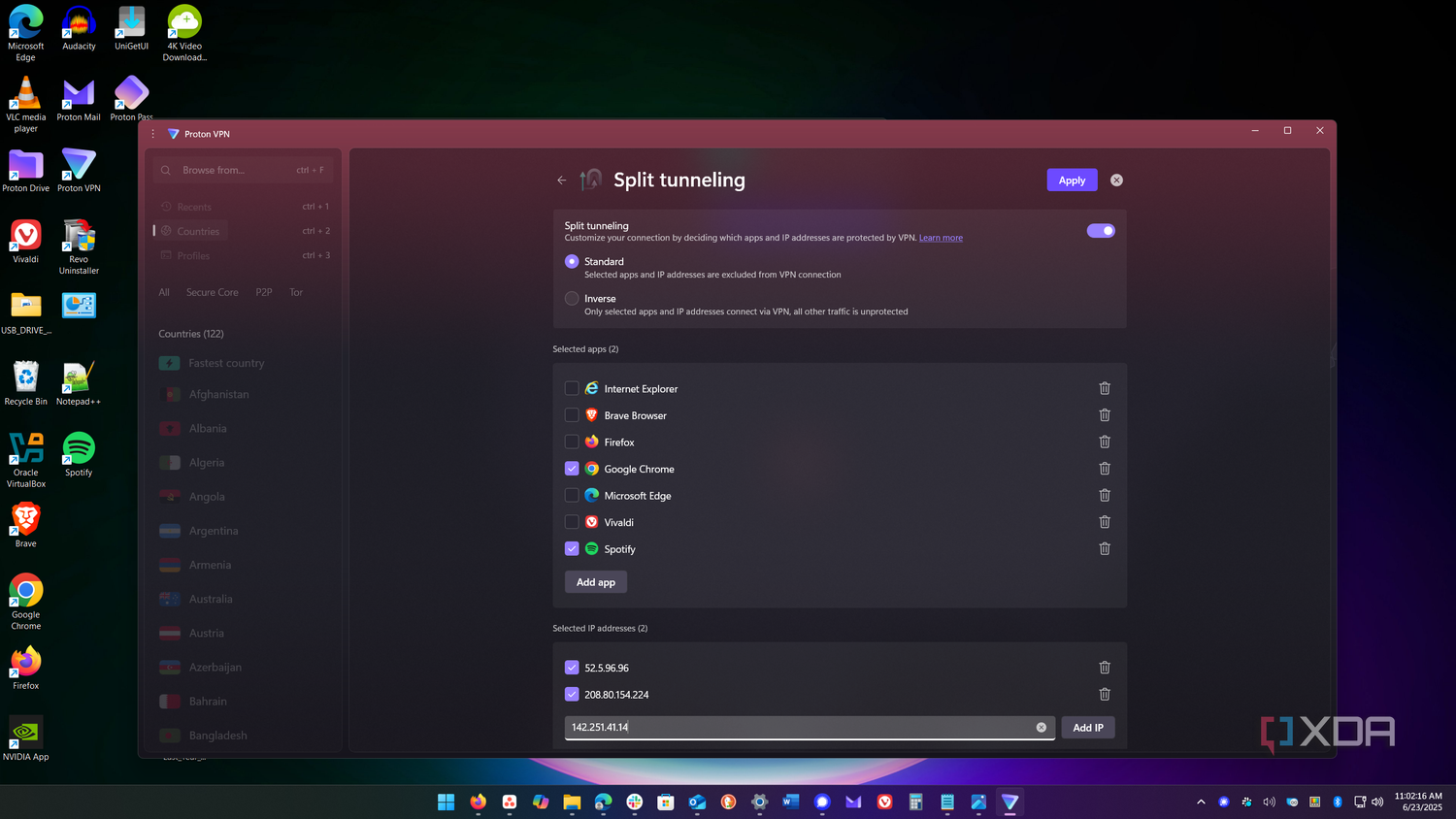This screenshot has height=819, width=1456.
Task: Open Audacity desktop shortcut
Action: click(79, 28)
